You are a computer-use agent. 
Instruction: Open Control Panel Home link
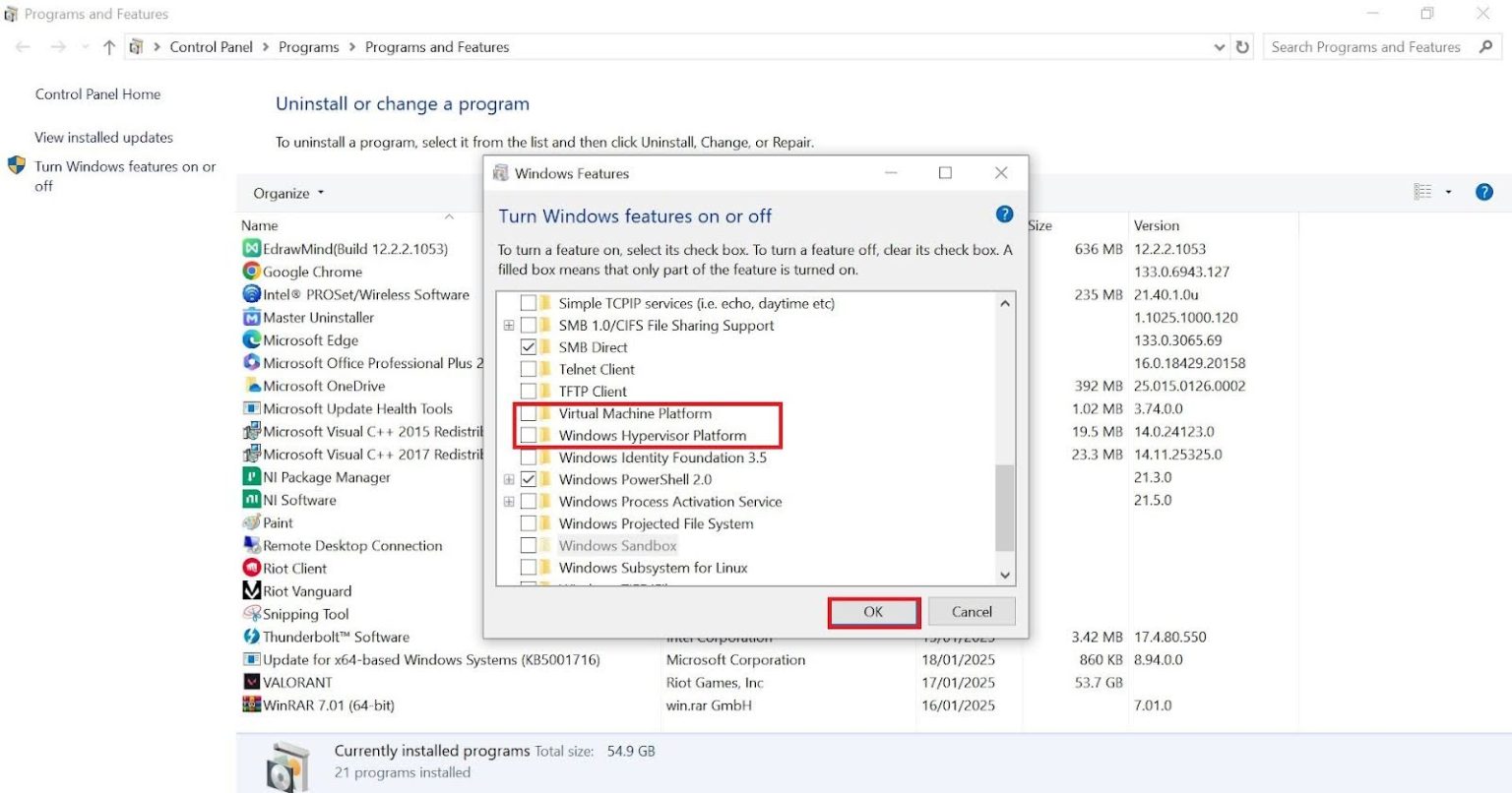pos(97,94)
